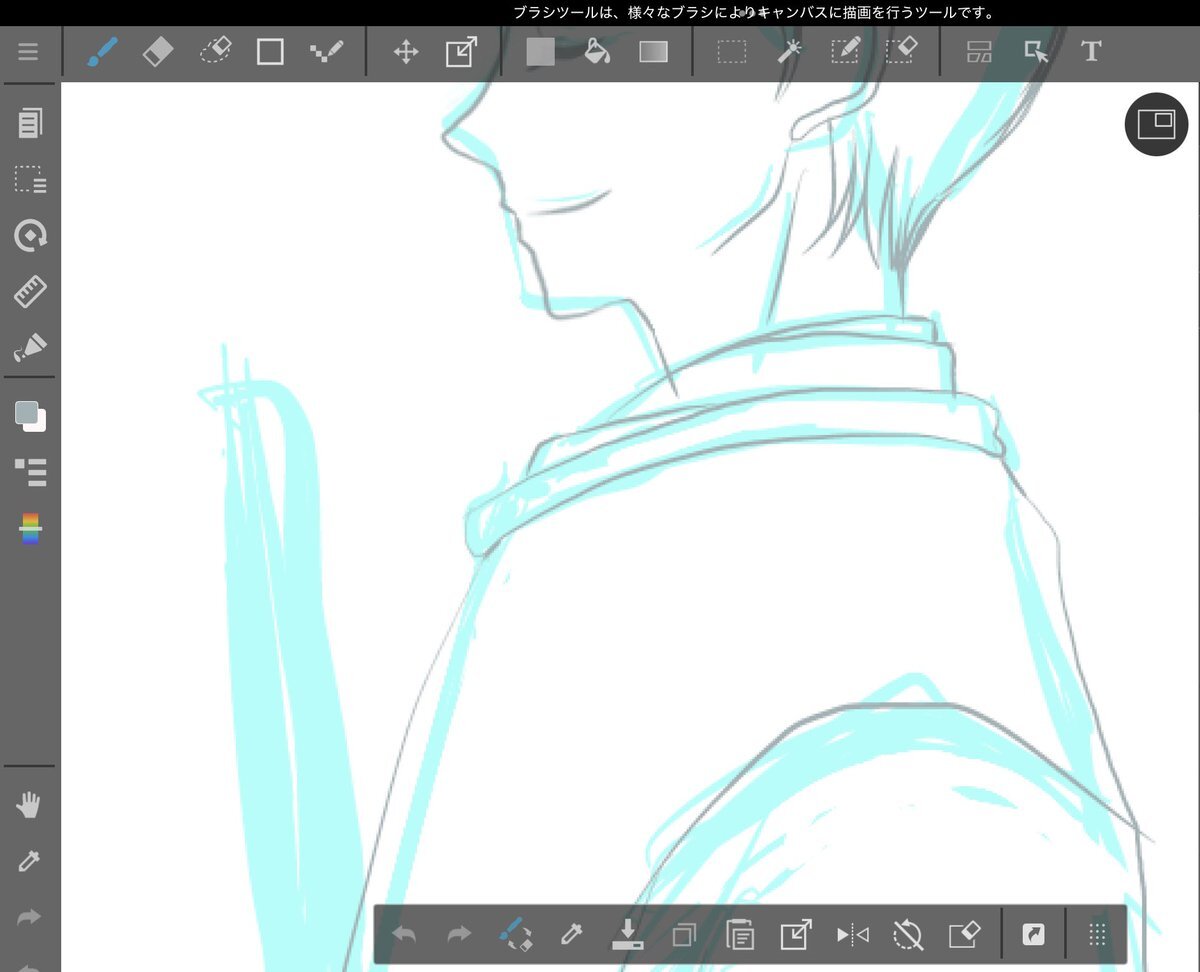Open the rainbow color palette panel

tap(30, 529)
